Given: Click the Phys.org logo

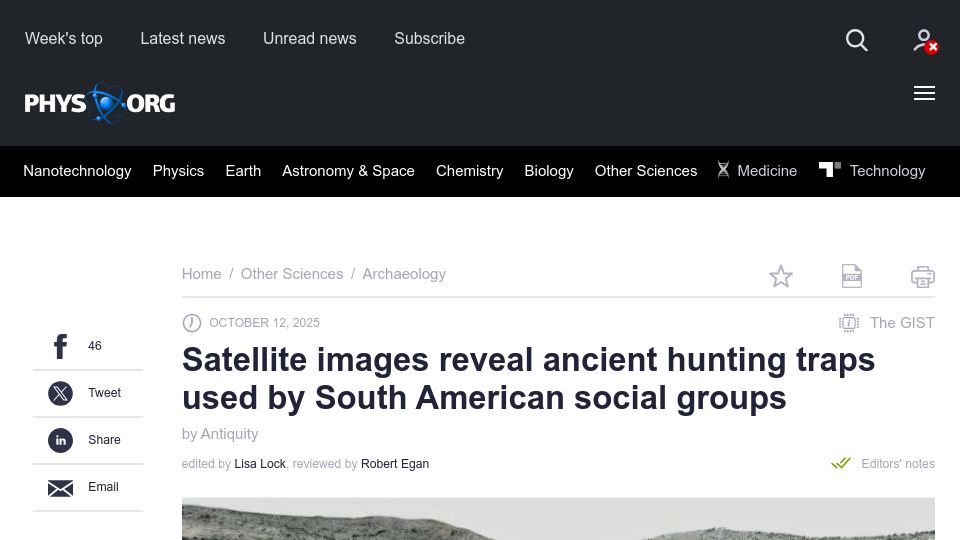Looking at the screenshot, I should tap(100, 103).
